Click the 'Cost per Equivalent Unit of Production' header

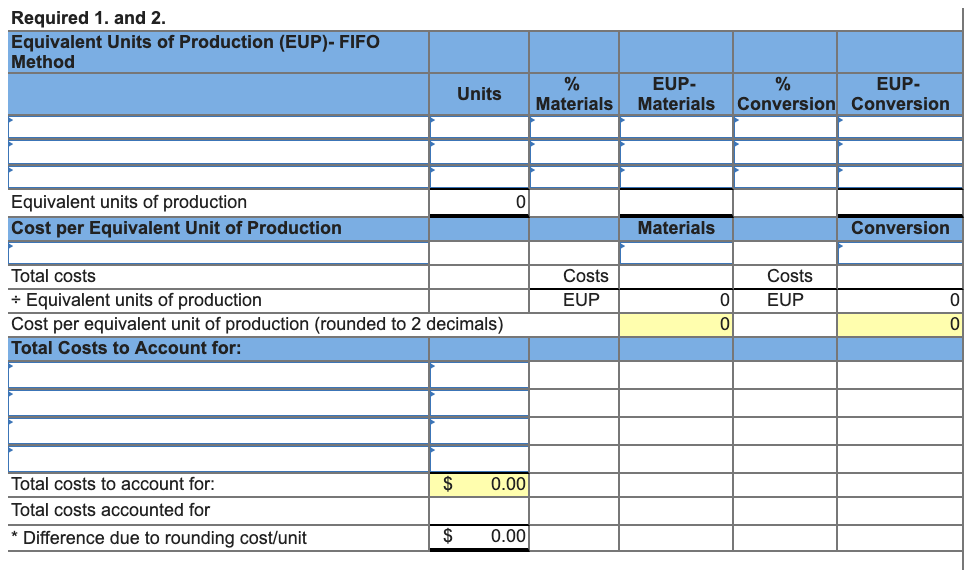[x=176, y=228]
